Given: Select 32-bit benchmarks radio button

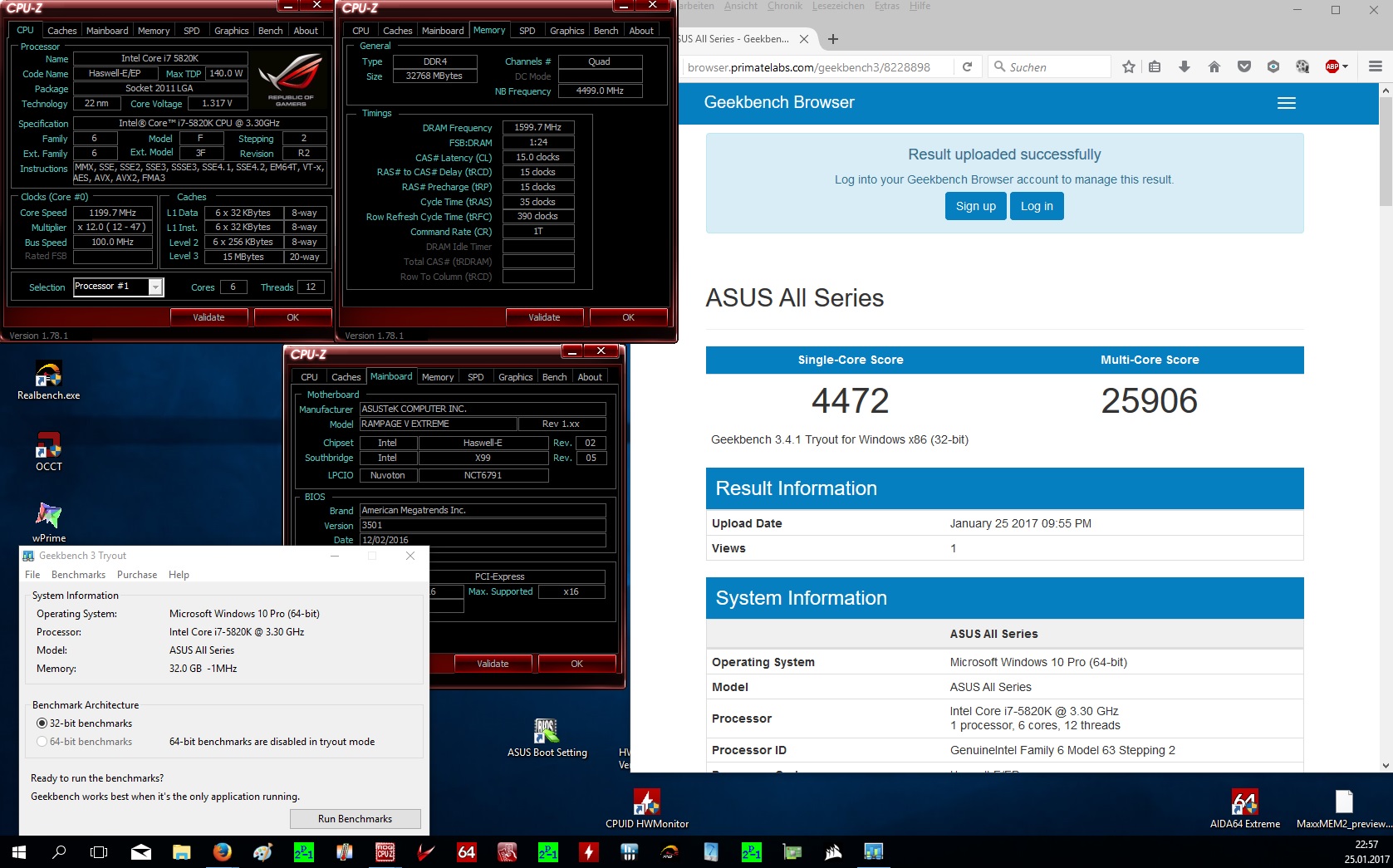Looking at the screenshot, I should [42, 723].
